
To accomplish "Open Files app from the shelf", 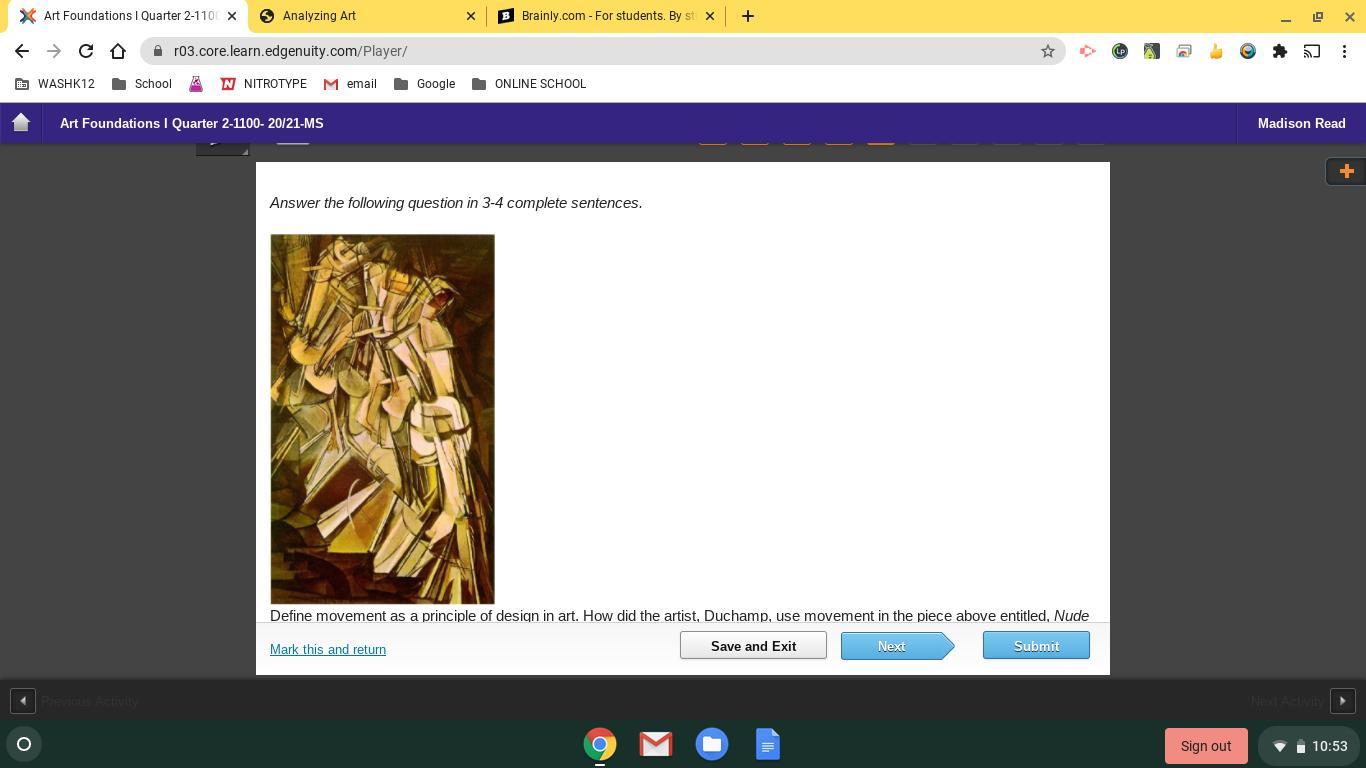I will point(712,744).
